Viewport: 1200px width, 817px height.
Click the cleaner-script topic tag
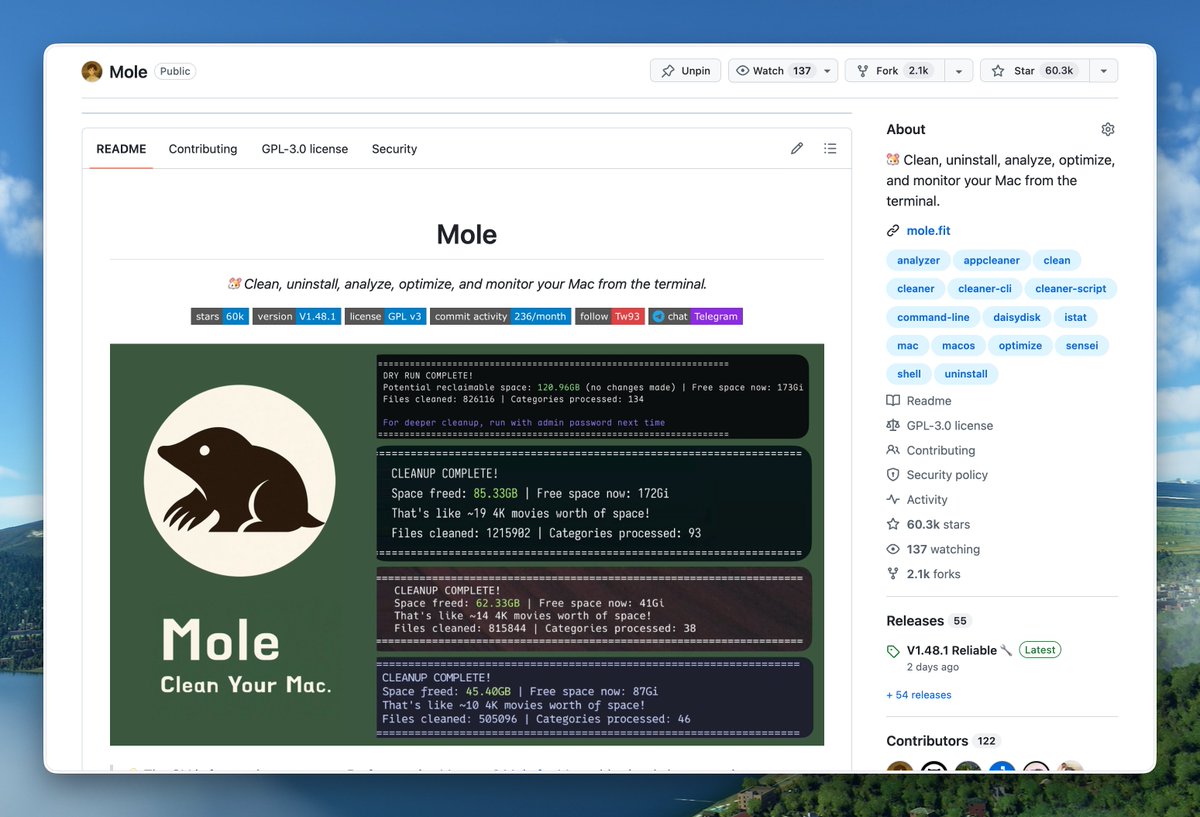click(1071, 288)
